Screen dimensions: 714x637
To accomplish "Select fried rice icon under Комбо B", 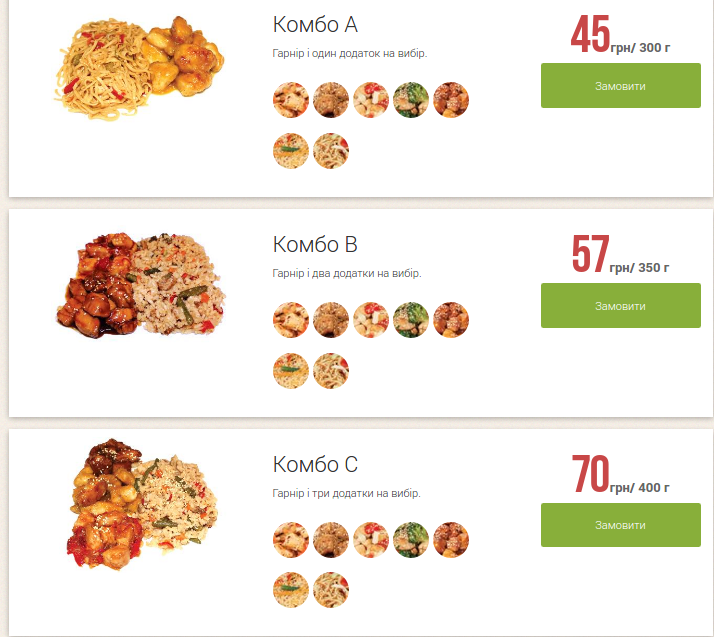I will [x=291, y=371].
